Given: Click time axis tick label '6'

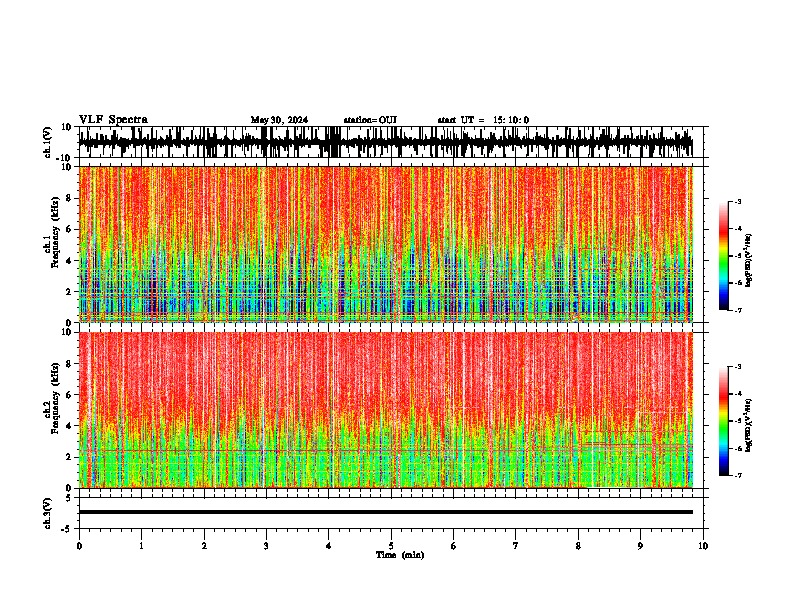Looking at the screenshot, I should click(x=454, y=546).
